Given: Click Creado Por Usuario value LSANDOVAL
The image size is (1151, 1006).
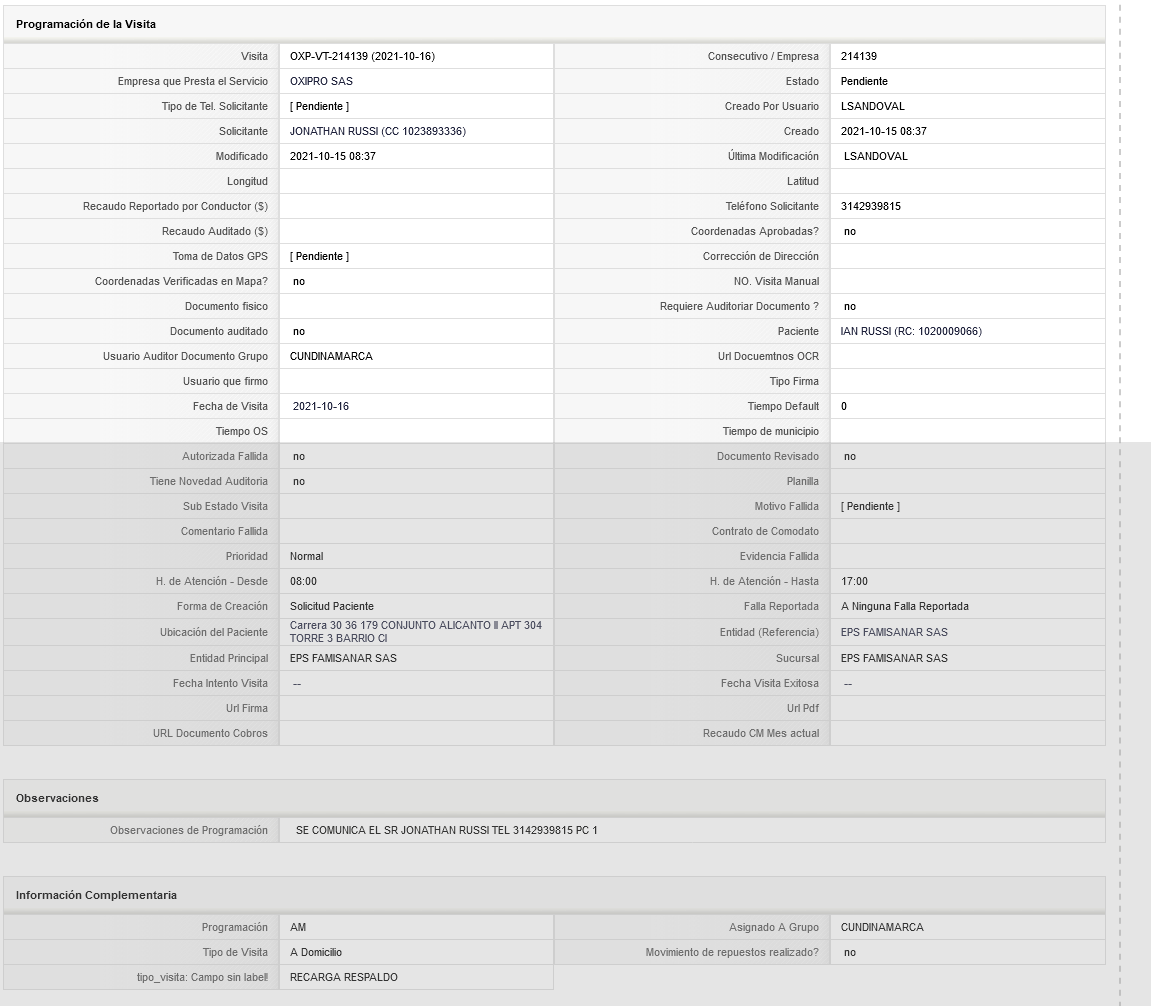Looking at the screenshot, I should tap(872, 106).
